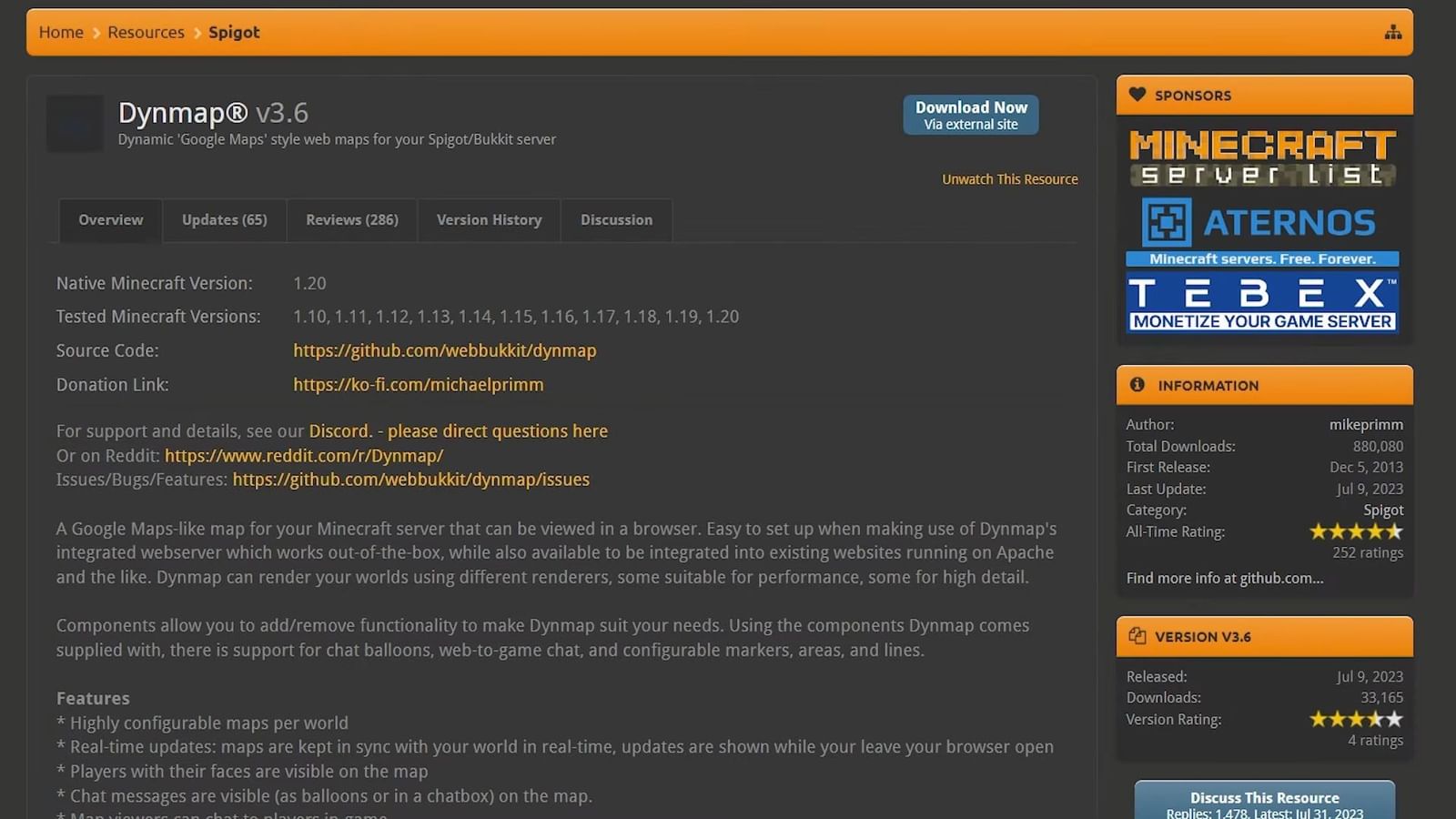Open the ko-fi donation link

click(x=418, y=384)
